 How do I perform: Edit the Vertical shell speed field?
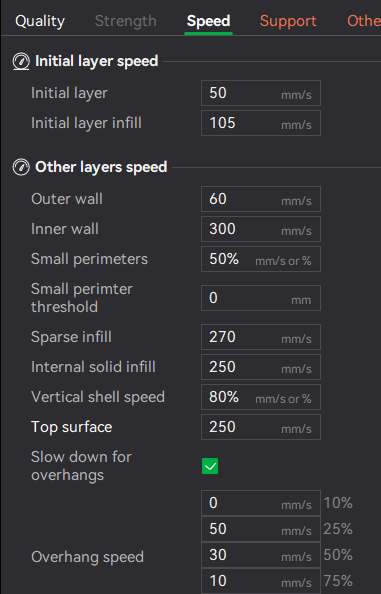pos(261,397)
